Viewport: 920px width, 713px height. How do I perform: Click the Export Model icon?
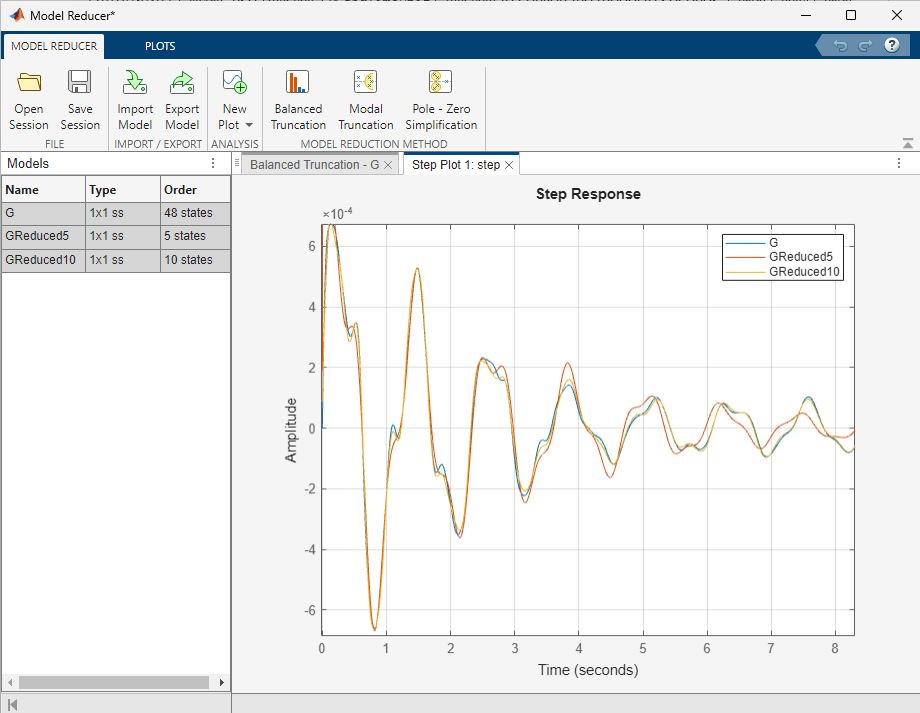[x=182, y=84]
